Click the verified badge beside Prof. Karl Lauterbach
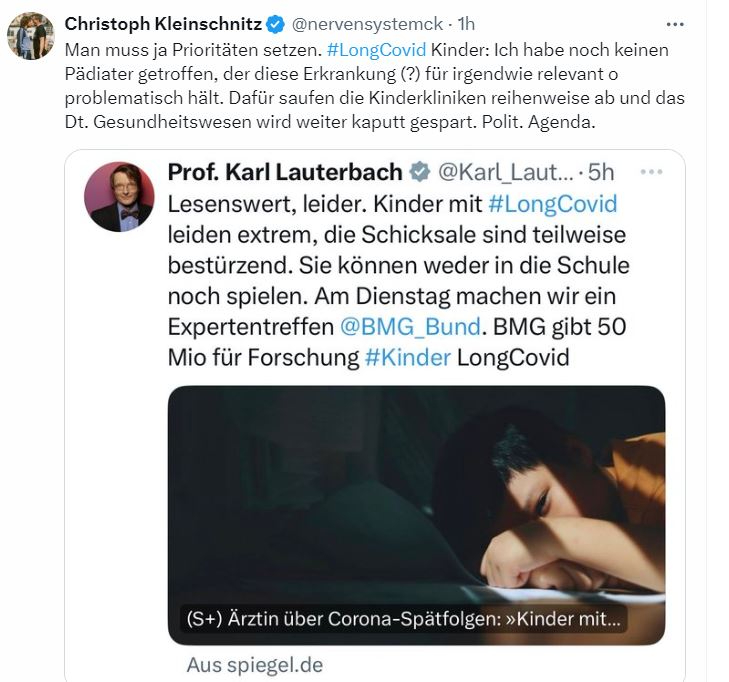The width and height of the screenshot is (729, 682). 422,171
